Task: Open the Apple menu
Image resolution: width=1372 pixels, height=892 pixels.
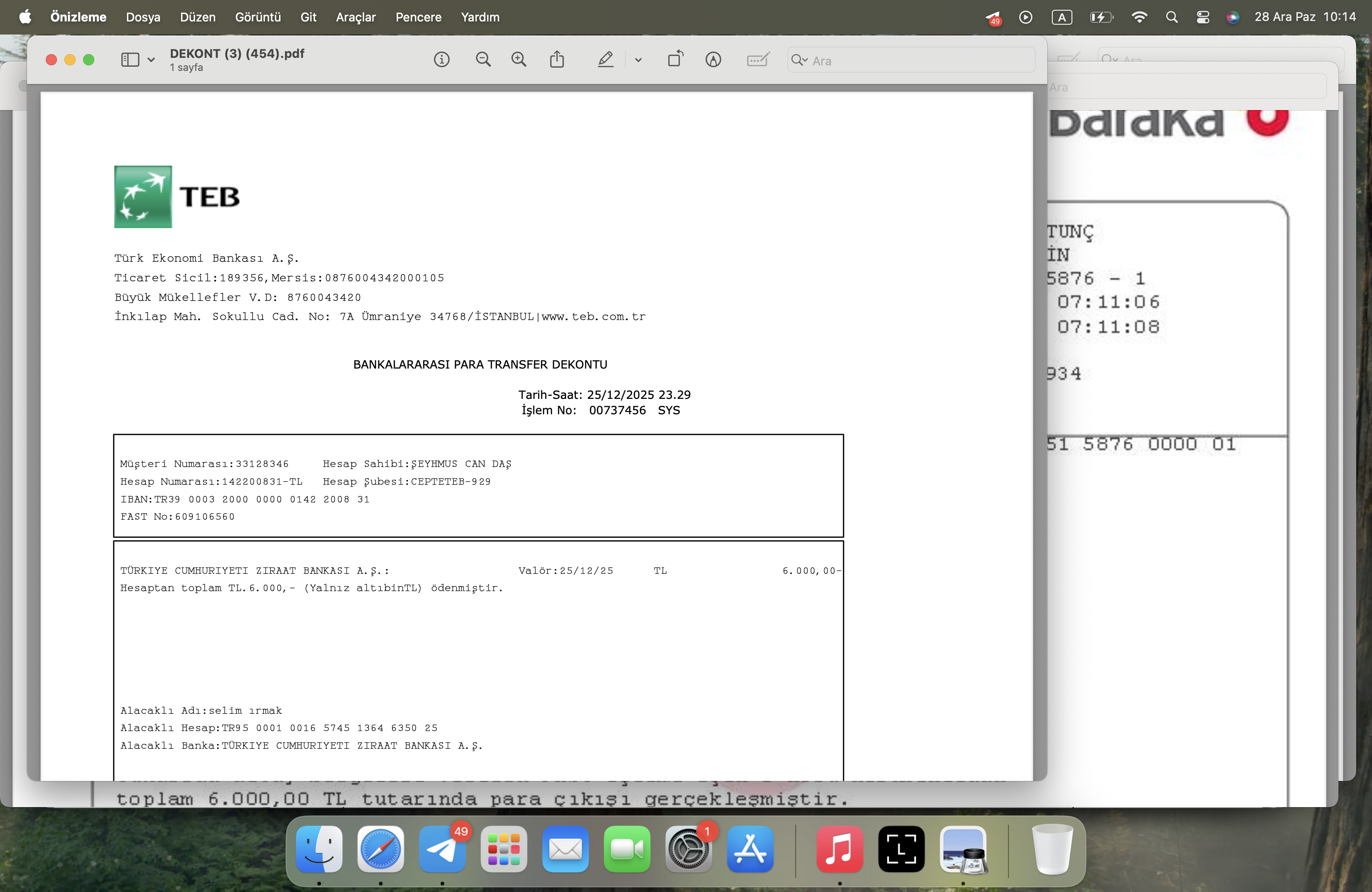Action: [25, 17]
